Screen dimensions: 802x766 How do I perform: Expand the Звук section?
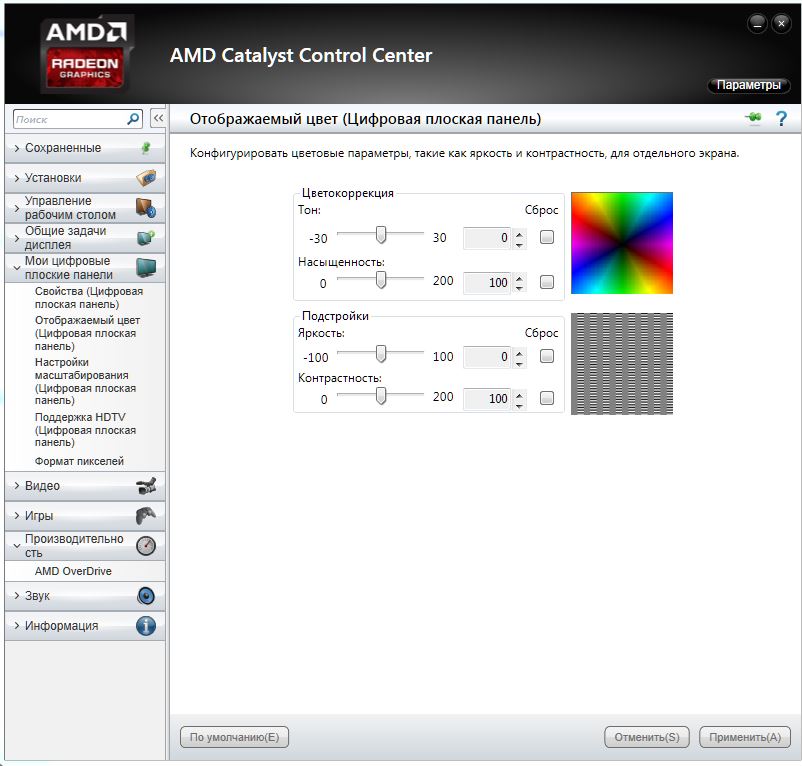pos(17,596)
